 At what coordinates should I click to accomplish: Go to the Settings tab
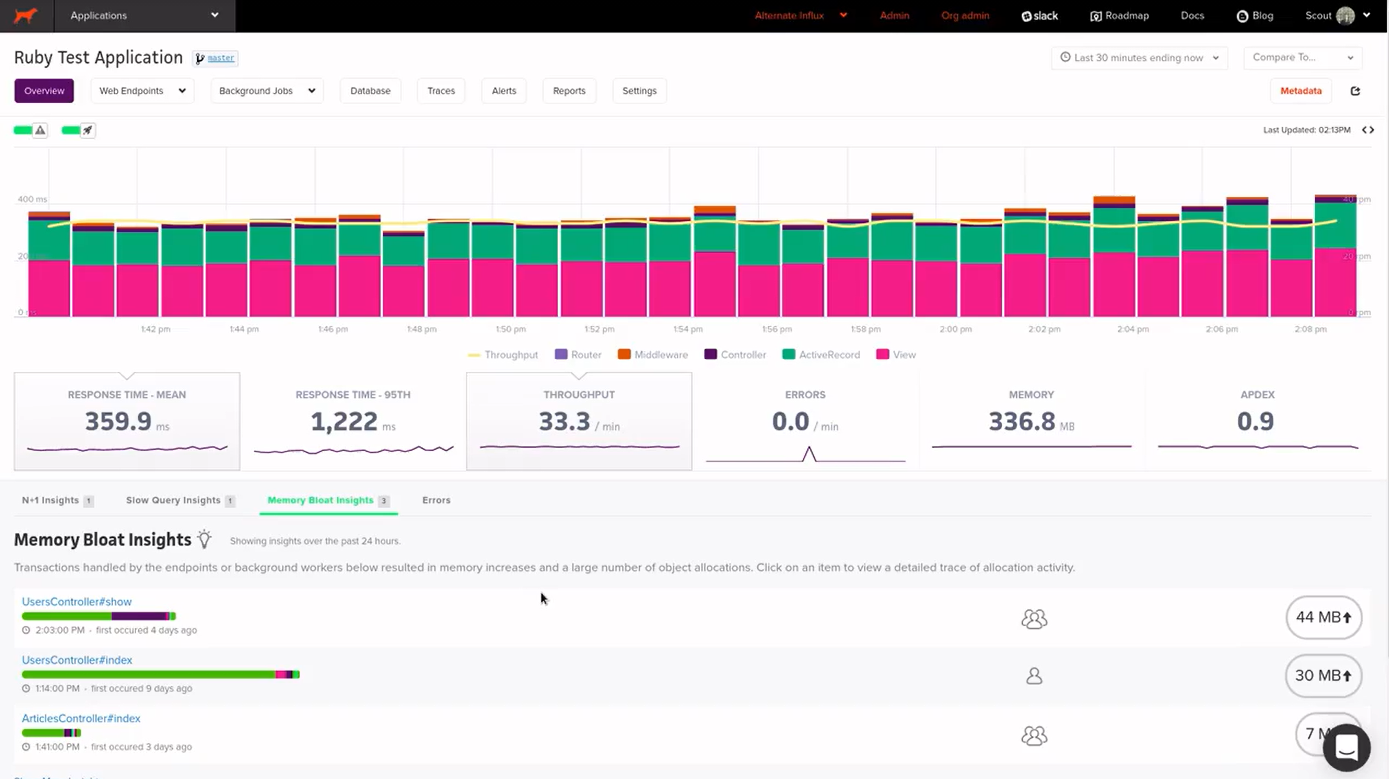639,91
